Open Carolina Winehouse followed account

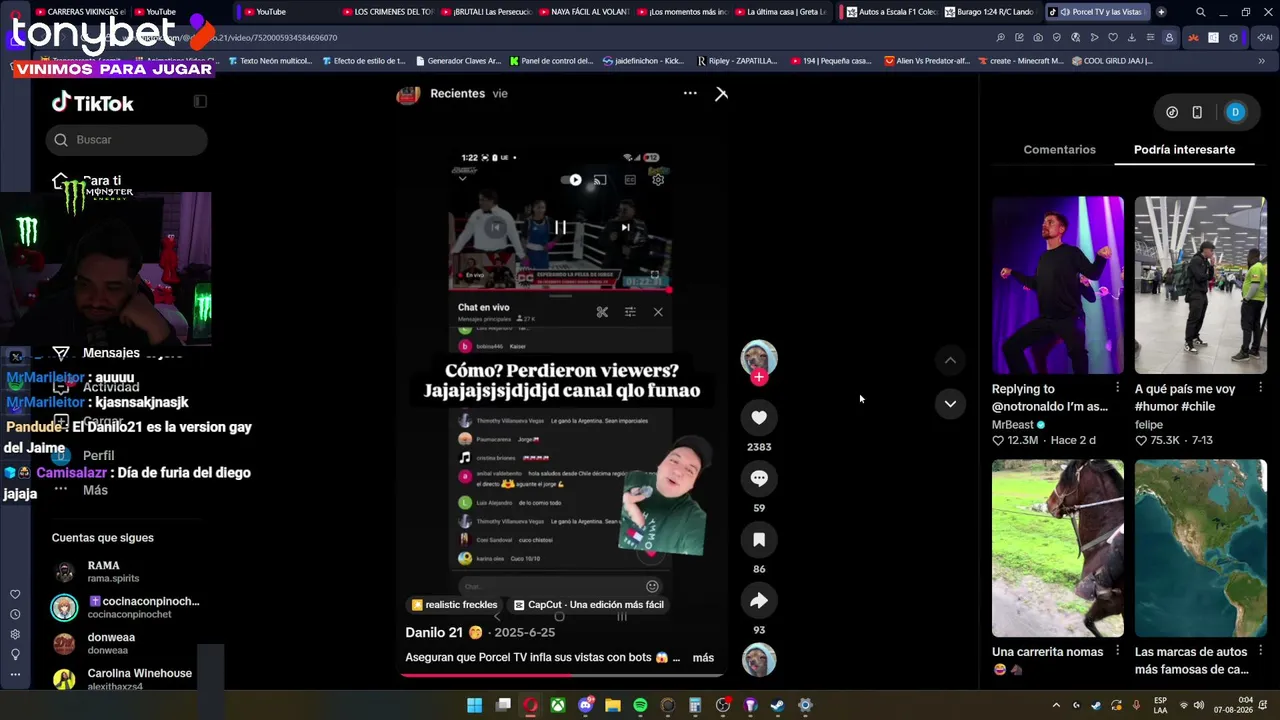(x=125, y=679)
